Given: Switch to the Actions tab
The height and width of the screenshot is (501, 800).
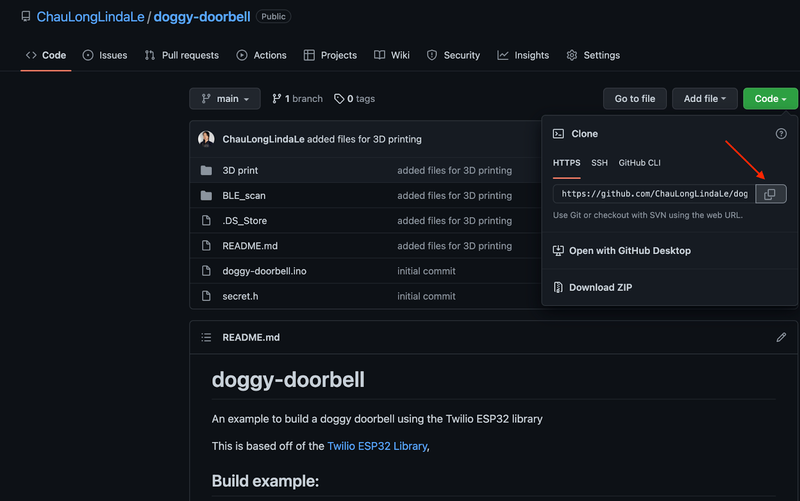Looking at the screenshot, I should coord(261,55).
